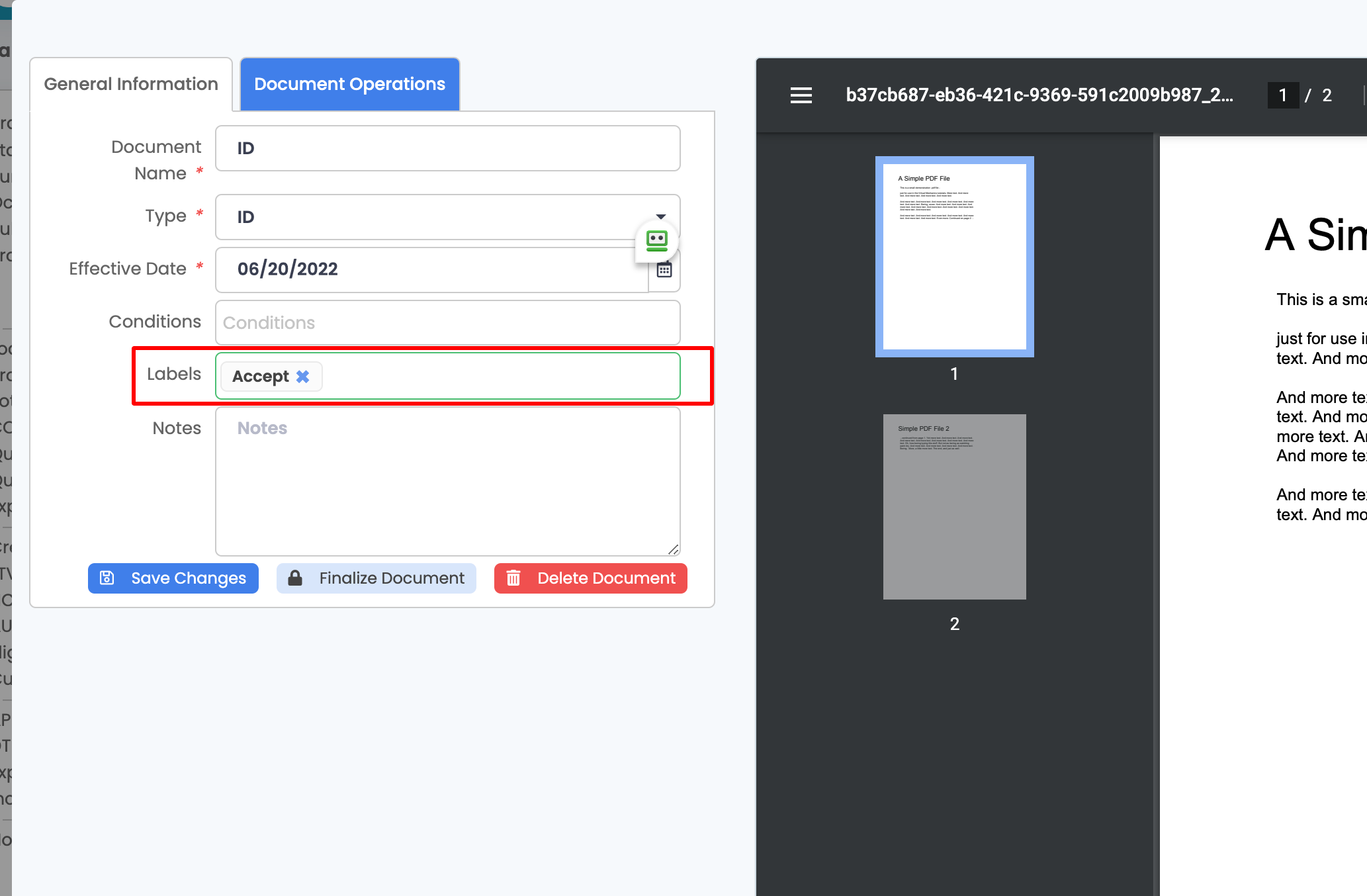The width and height of the screenshot is (1367, 896).
Task: Click the green robot extension icon
Action: coord(656,240)
